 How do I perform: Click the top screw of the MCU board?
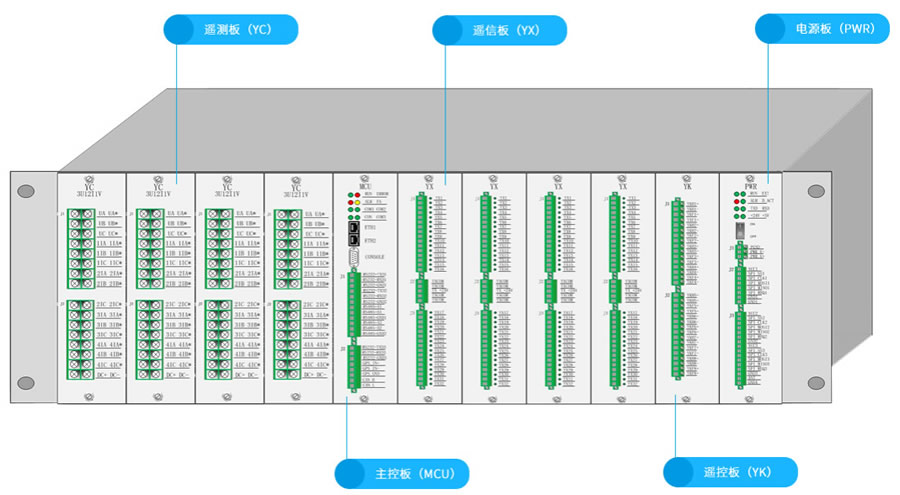pos(364,179)
